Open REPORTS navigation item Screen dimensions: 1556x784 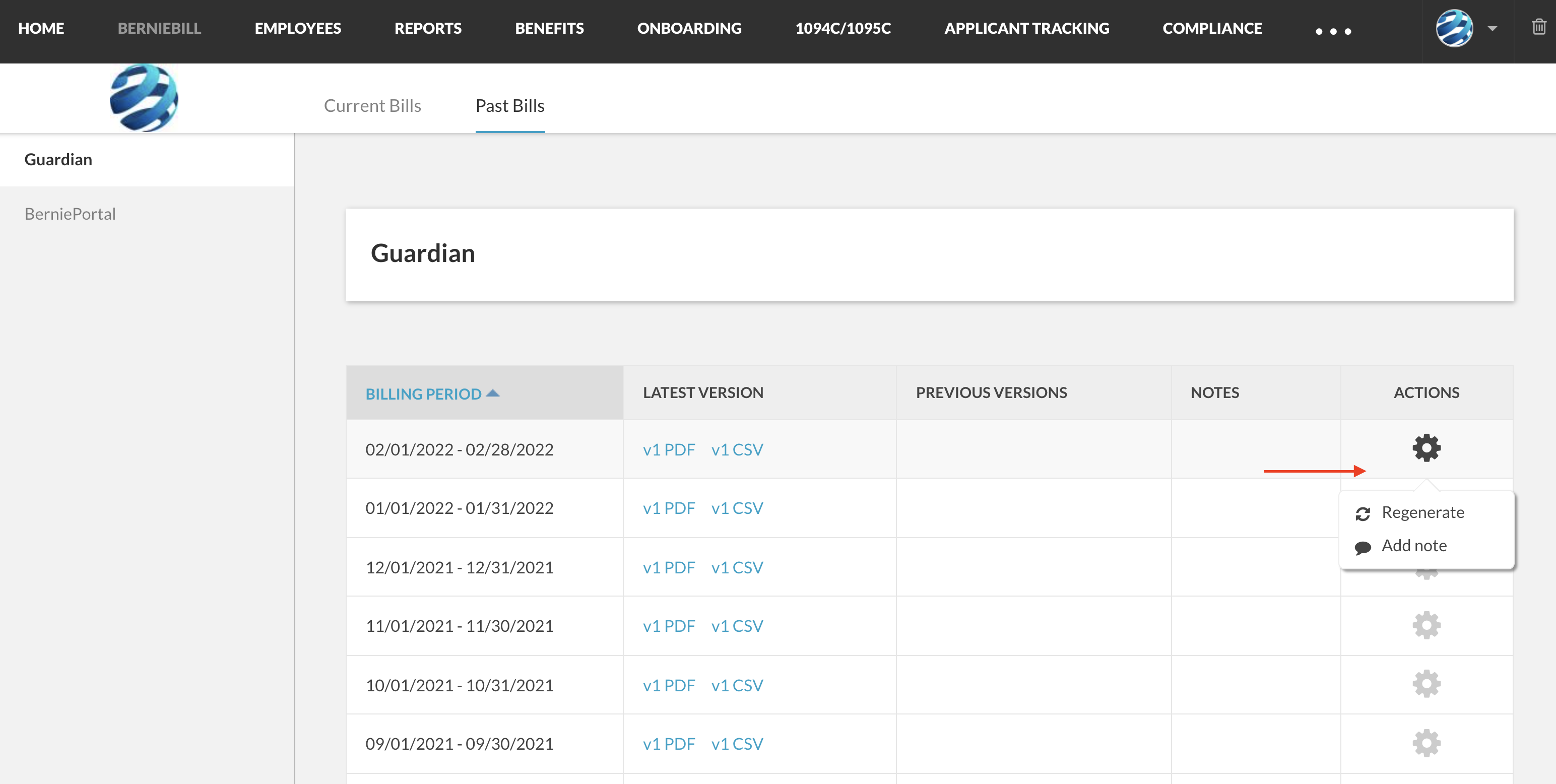(x=428, y=28)
